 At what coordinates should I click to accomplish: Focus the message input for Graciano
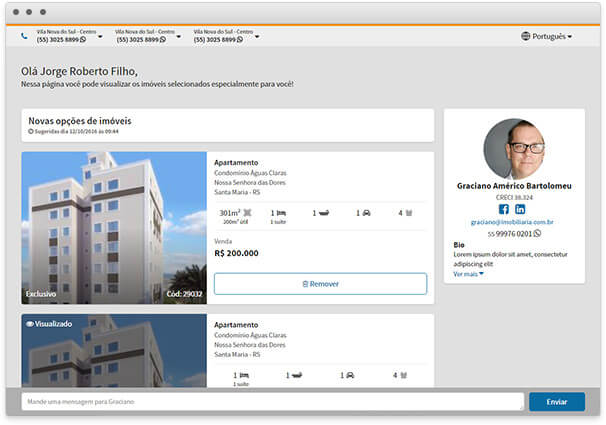(272, 402)
